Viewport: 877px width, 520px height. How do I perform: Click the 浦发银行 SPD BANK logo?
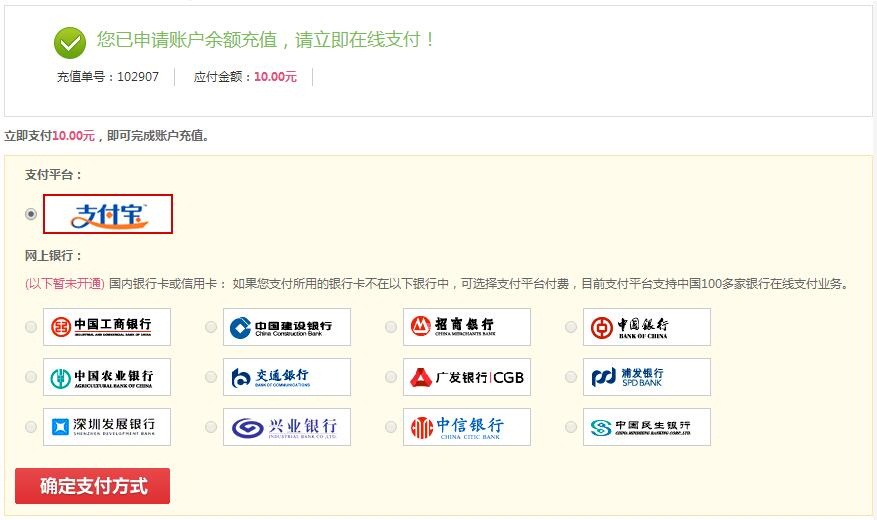[x=647, y=377]
